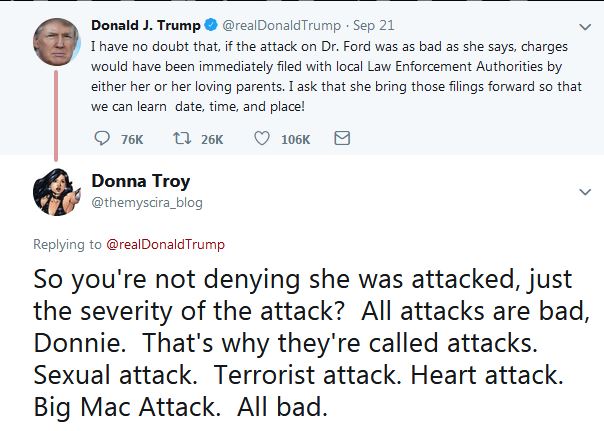Click @realDonaldTrump in Replying to line

[x=165, y=244]
